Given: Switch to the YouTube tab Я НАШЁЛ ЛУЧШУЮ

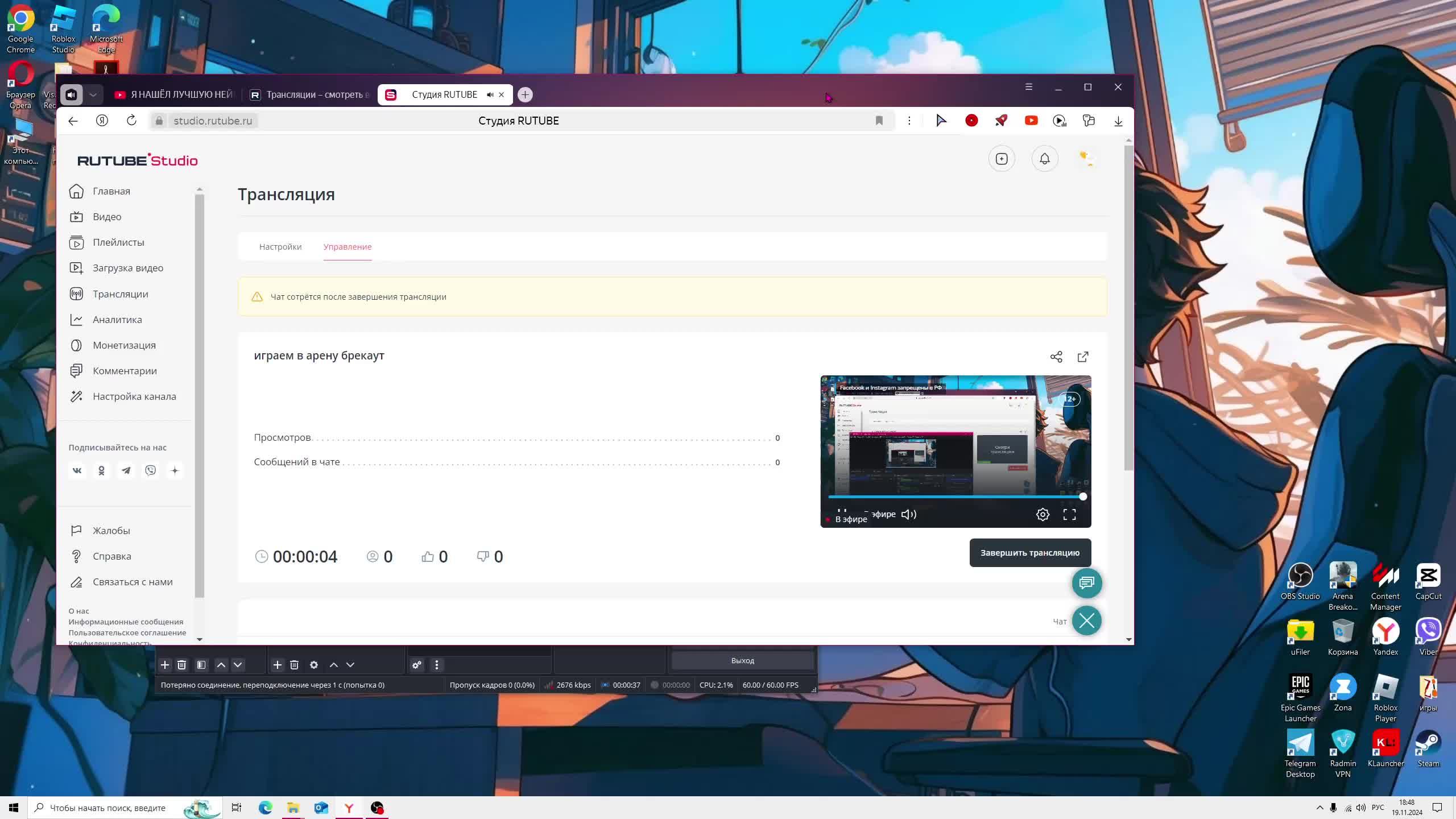Looking at the screenshot, I should click(x=175, y=94).
